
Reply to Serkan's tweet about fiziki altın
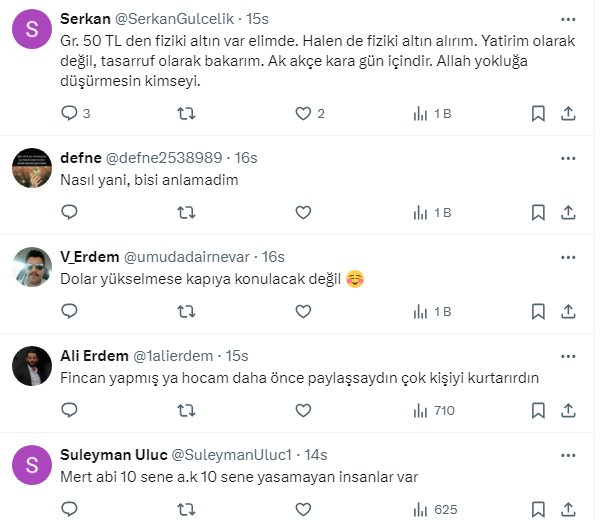pyautogui.click(x=69, y=114)
